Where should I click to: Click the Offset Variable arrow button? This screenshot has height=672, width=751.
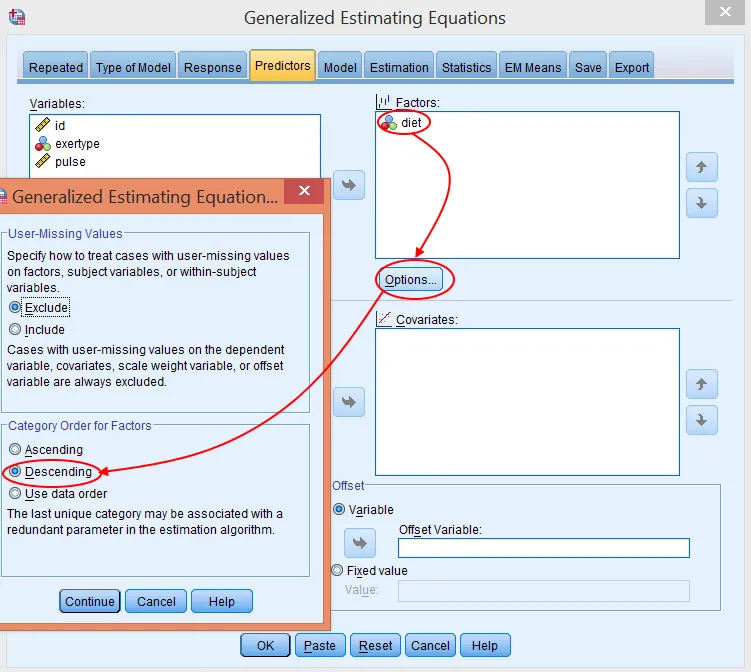point(359,543)
